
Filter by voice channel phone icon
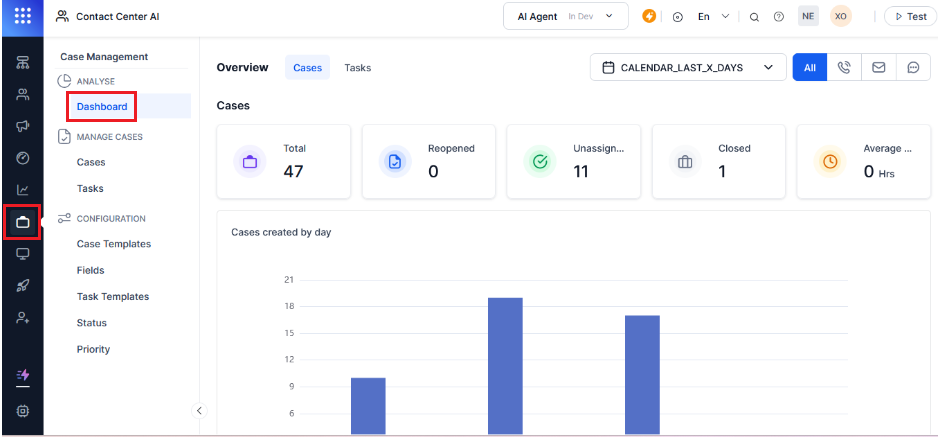(x=844, y=68)
